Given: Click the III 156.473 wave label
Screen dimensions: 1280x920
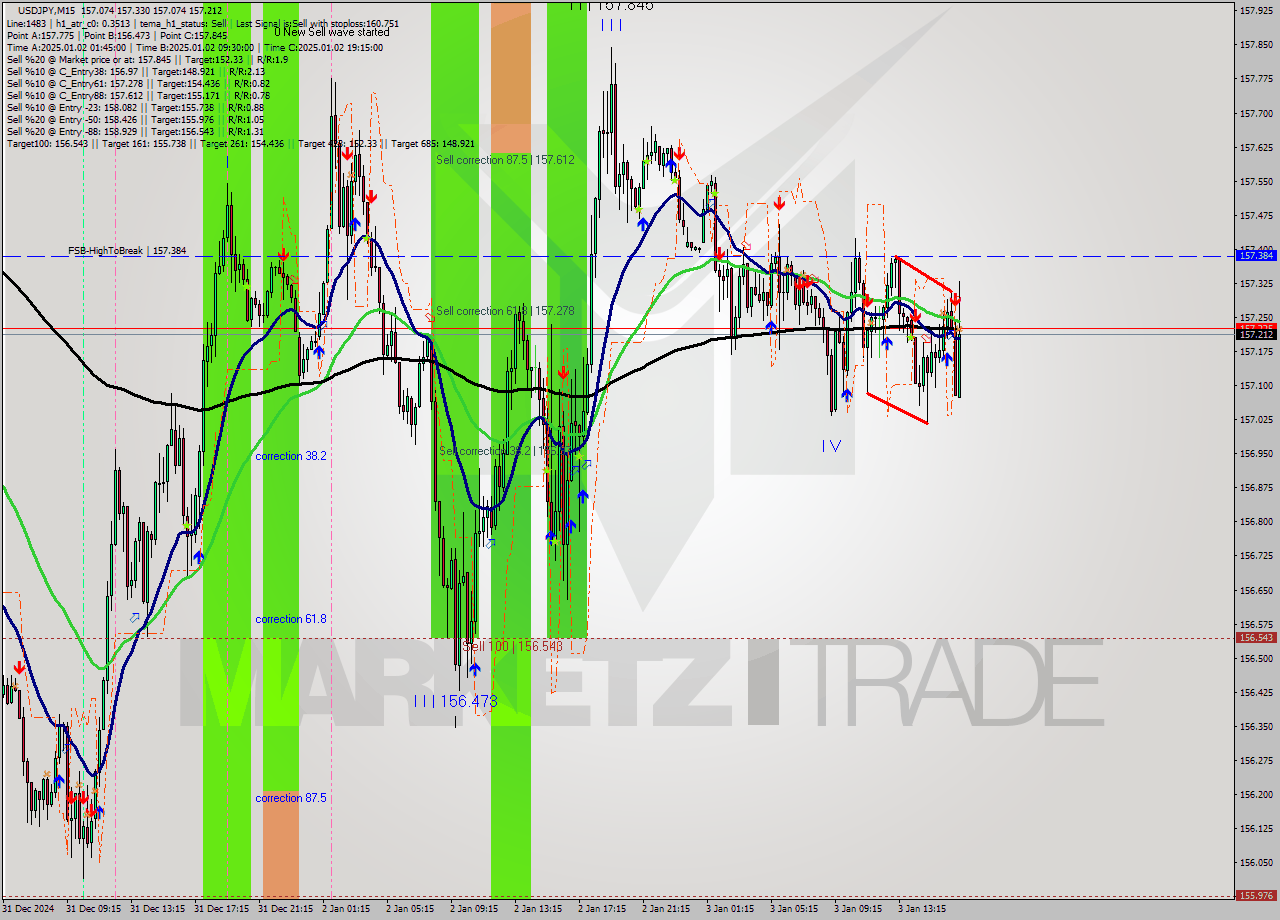Looking at the screenshot, I should [x=455, y=702].
